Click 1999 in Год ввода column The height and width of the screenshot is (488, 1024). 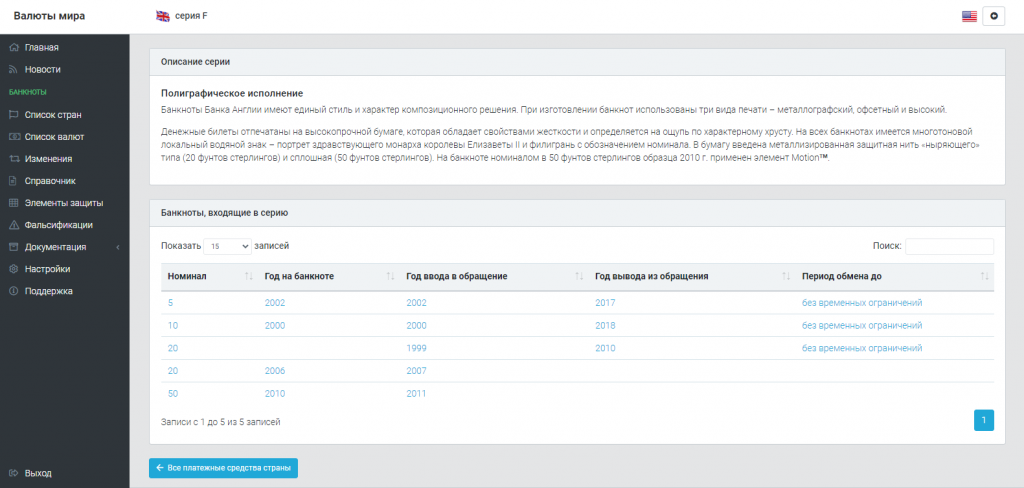[416, 348]
